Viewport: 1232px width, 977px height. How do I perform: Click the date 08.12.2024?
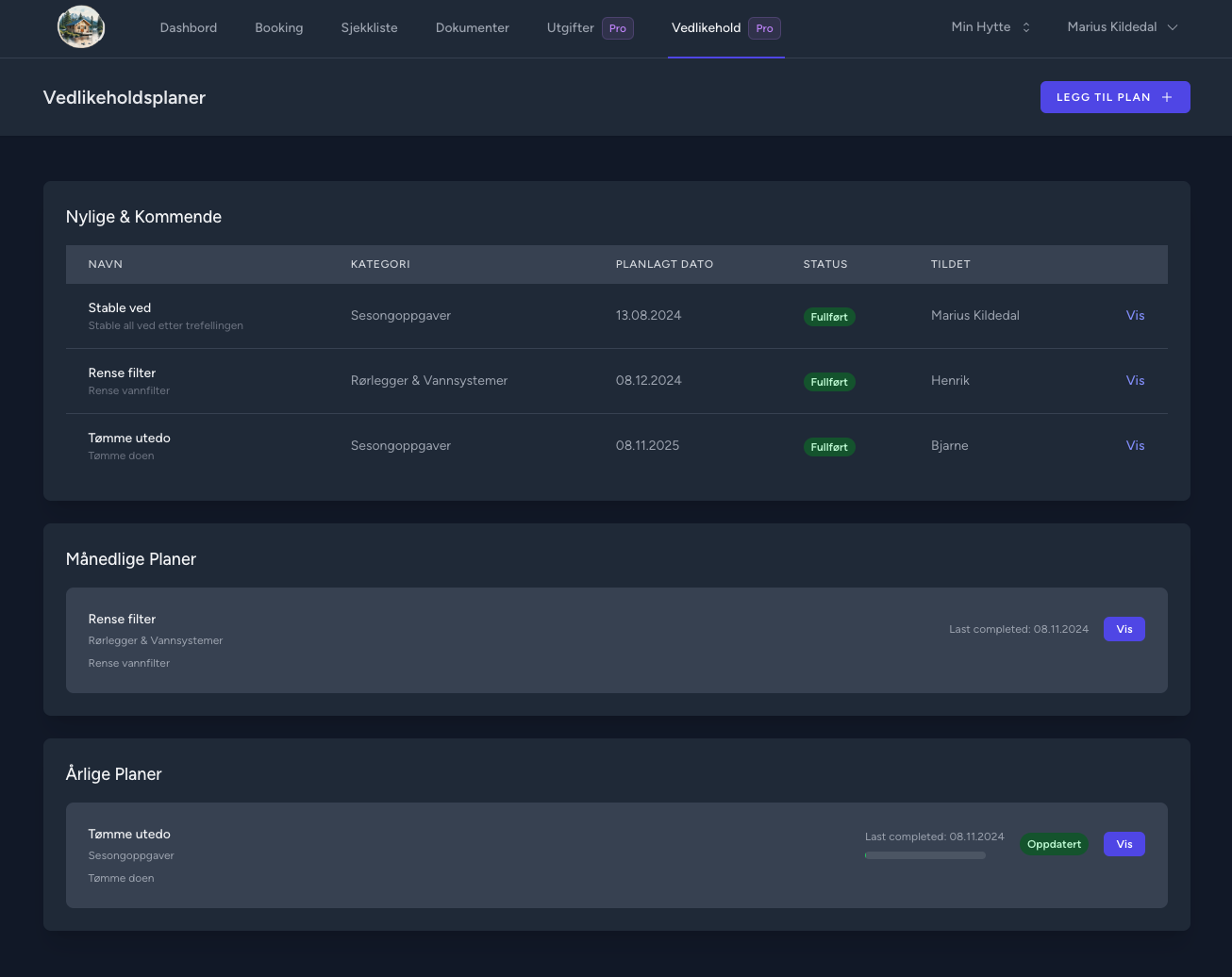(648, 381)
